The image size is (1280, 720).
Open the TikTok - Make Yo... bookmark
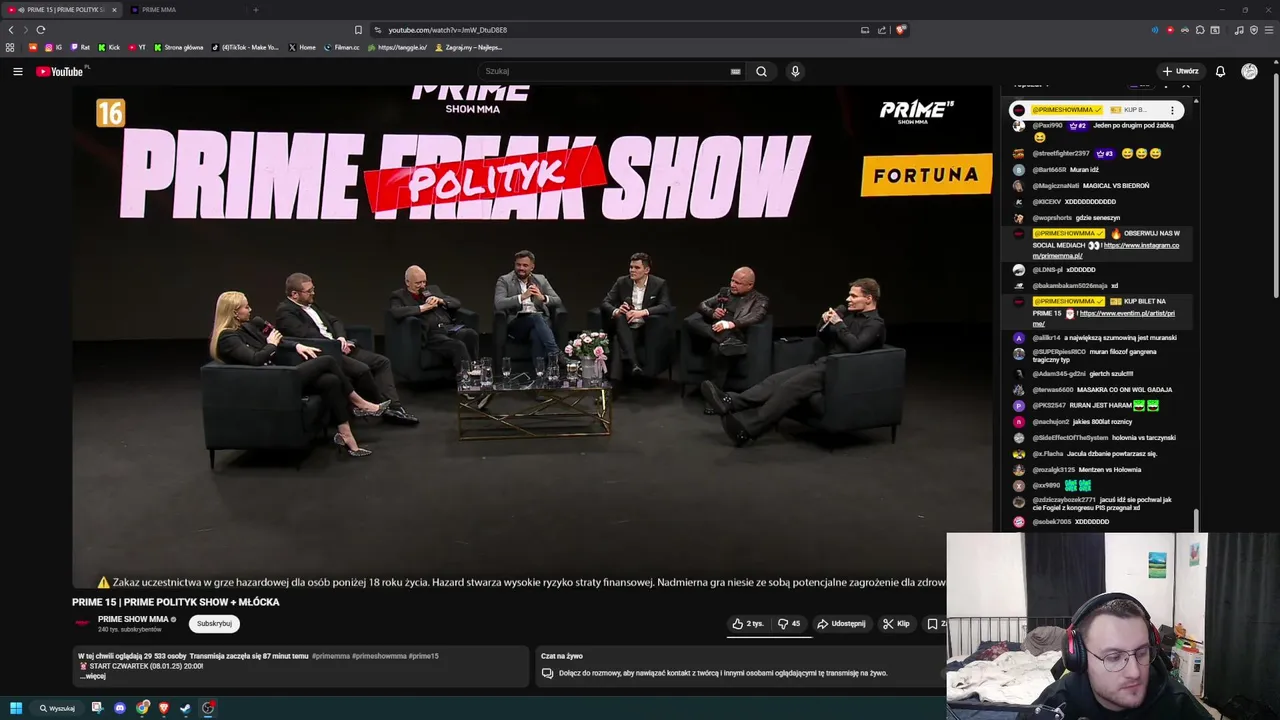pos(246,47)
